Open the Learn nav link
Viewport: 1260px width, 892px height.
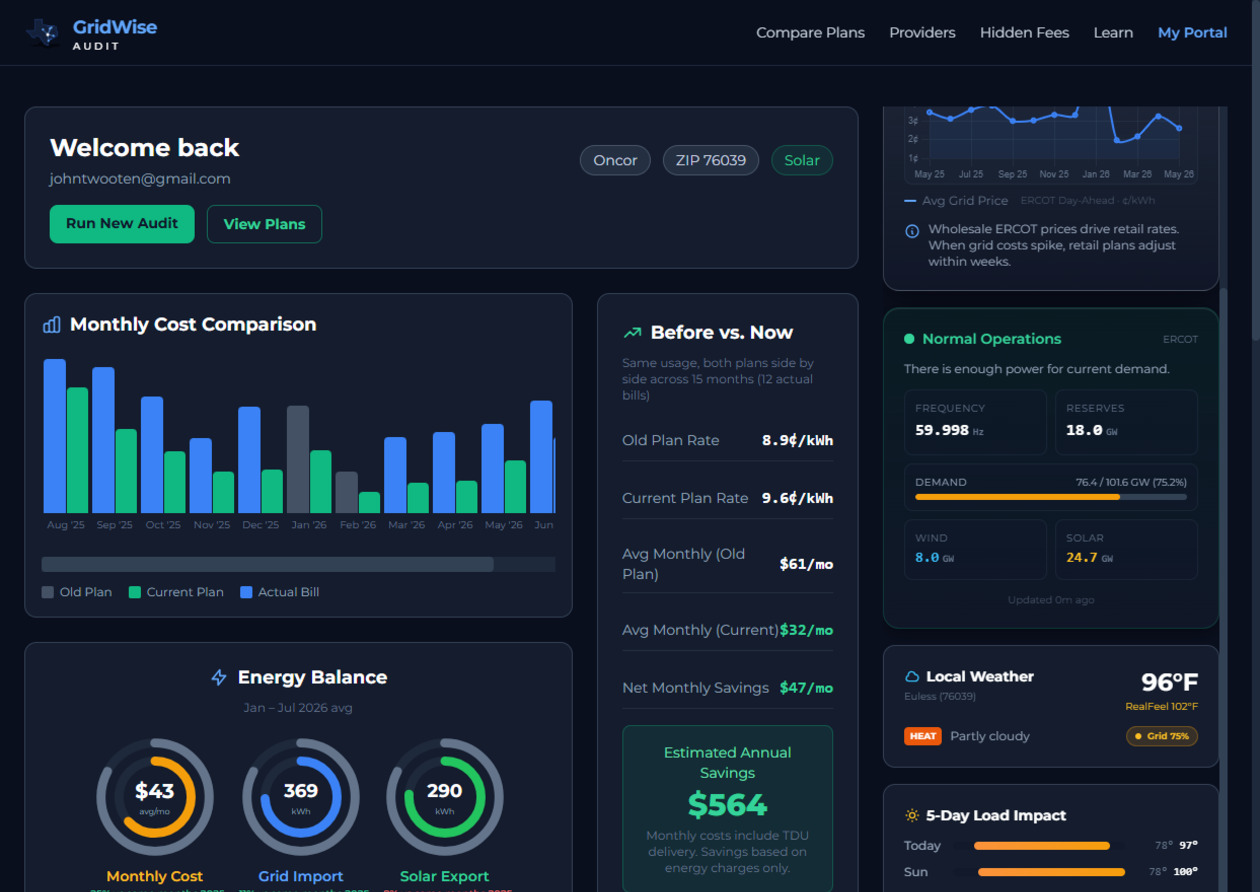click(x=1113, y=33)
